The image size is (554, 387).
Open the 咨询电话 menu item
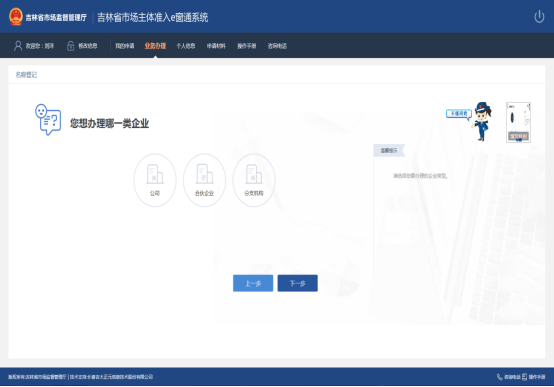[277, 46]
